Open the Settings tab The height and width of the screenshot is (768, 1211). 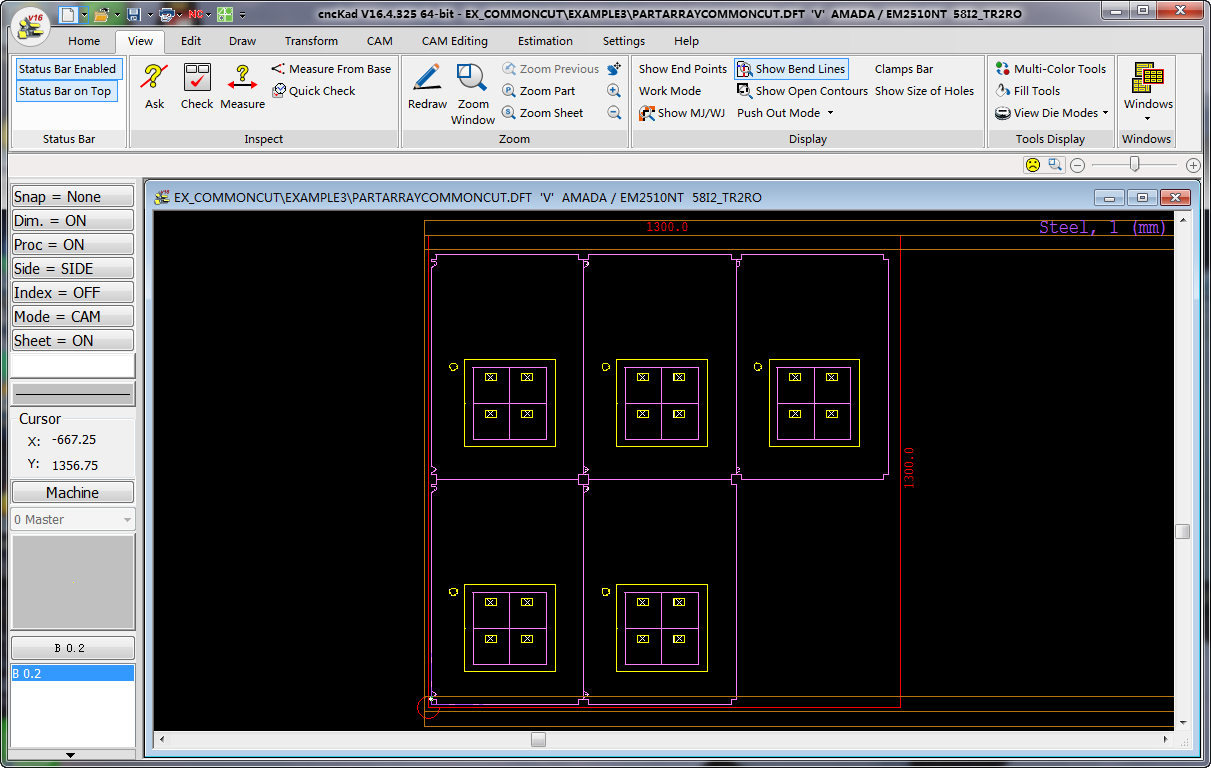624,41
